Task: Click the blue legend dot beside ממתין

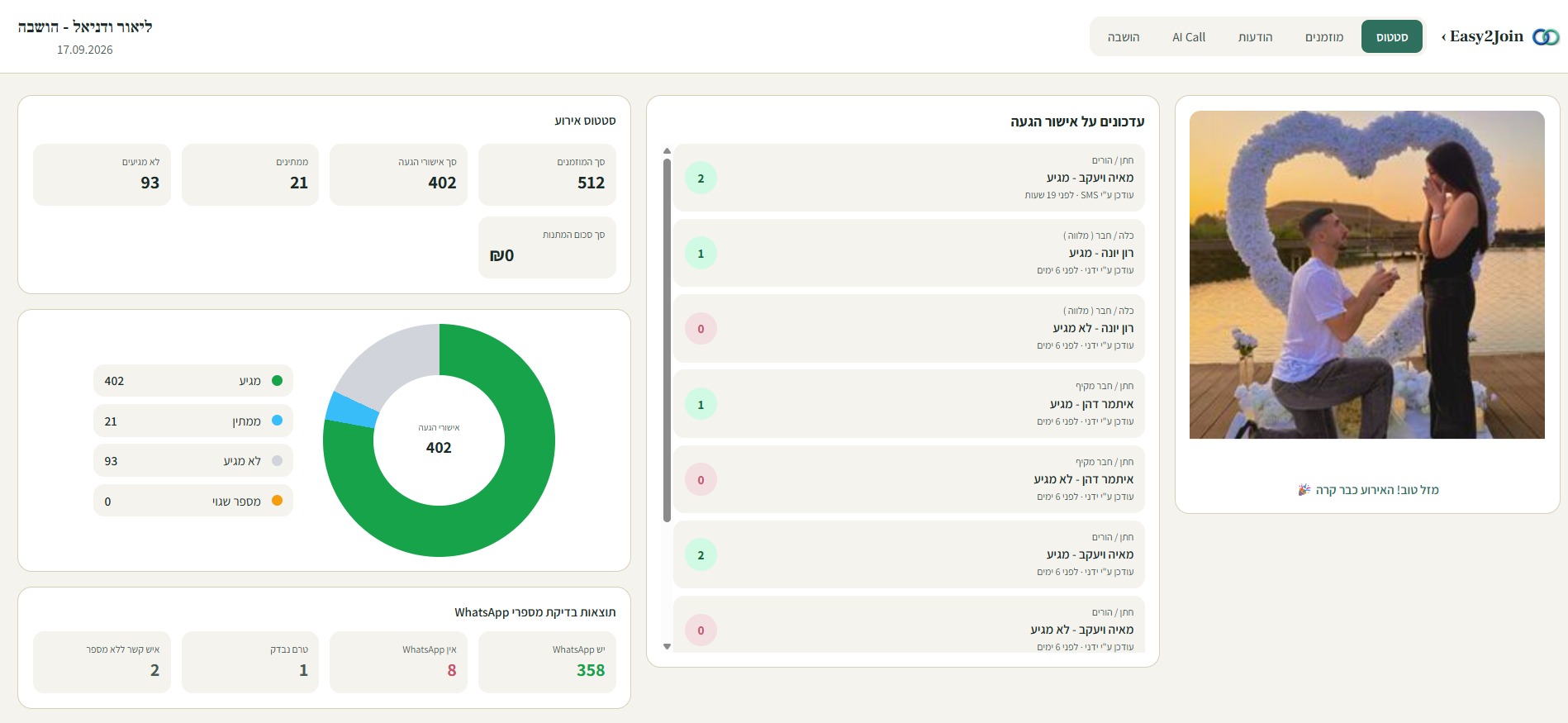Action: tap(277, 421)
